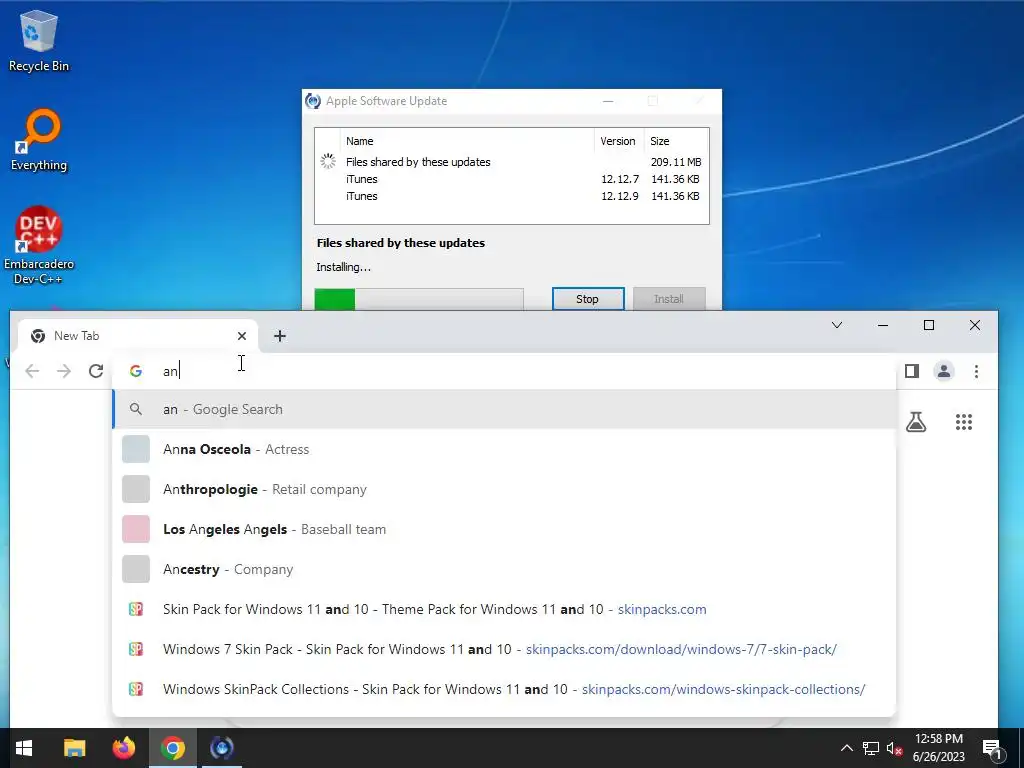Open the notification center icon
The width and height of the screenshot is (1024, 768).
coord(993,750)
